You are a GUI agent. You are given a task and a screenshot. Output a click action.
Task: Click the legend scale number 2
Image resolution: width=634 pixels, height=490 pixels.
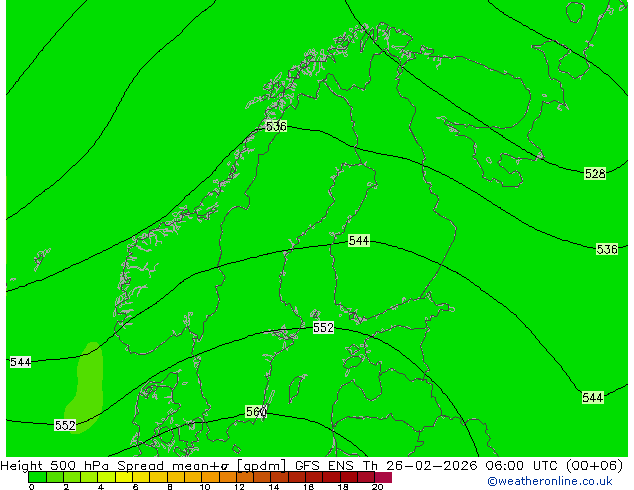(66, 487)
